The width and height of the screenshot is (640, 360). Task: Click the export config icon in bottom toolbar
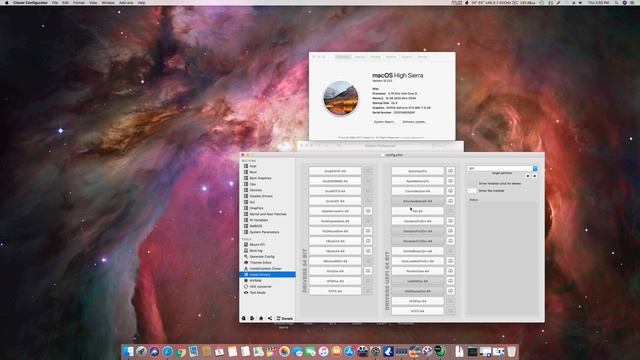pyautogui.click(x=252, y=318)
